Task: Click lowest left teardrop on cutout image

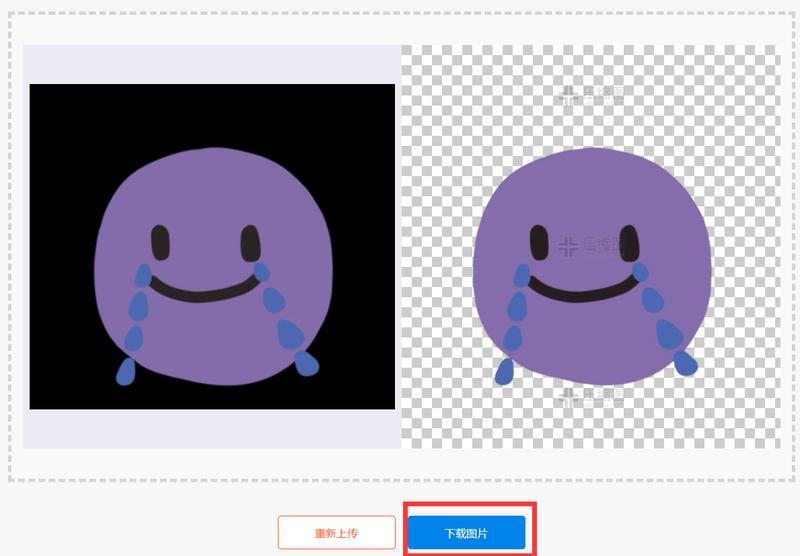Action: click(x=504, y=371)
